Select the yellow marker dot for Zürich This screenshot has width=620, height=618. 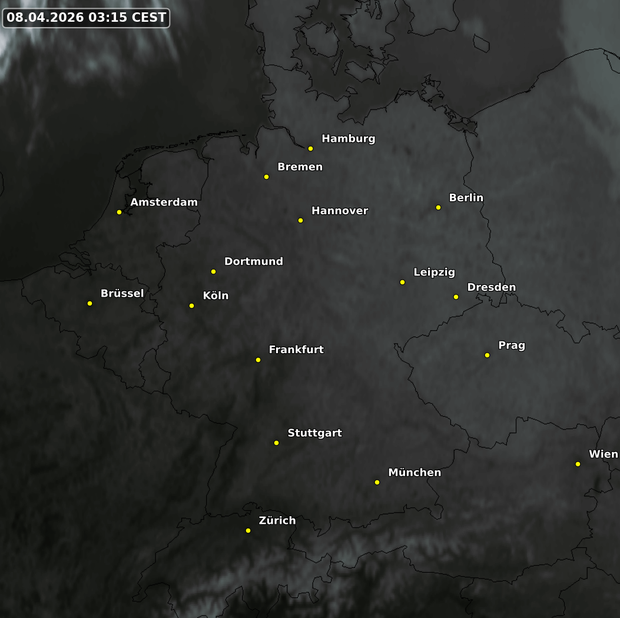[248, 531]
